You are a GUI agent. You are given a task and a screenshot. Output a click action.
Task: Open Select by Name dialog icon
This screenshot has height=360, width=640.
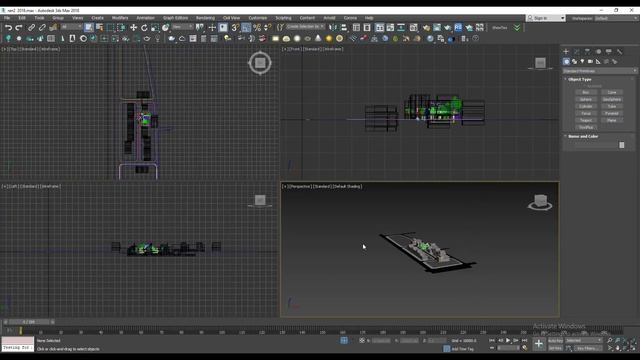100,28
